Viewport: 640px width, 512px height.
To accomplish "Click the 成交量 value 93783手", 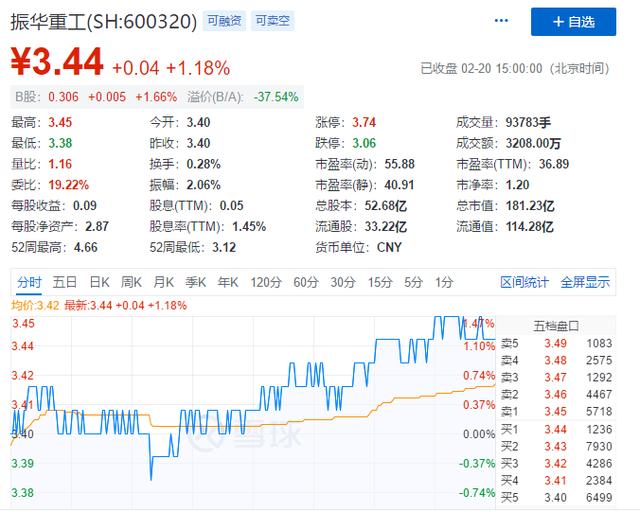I will [528, 122].
